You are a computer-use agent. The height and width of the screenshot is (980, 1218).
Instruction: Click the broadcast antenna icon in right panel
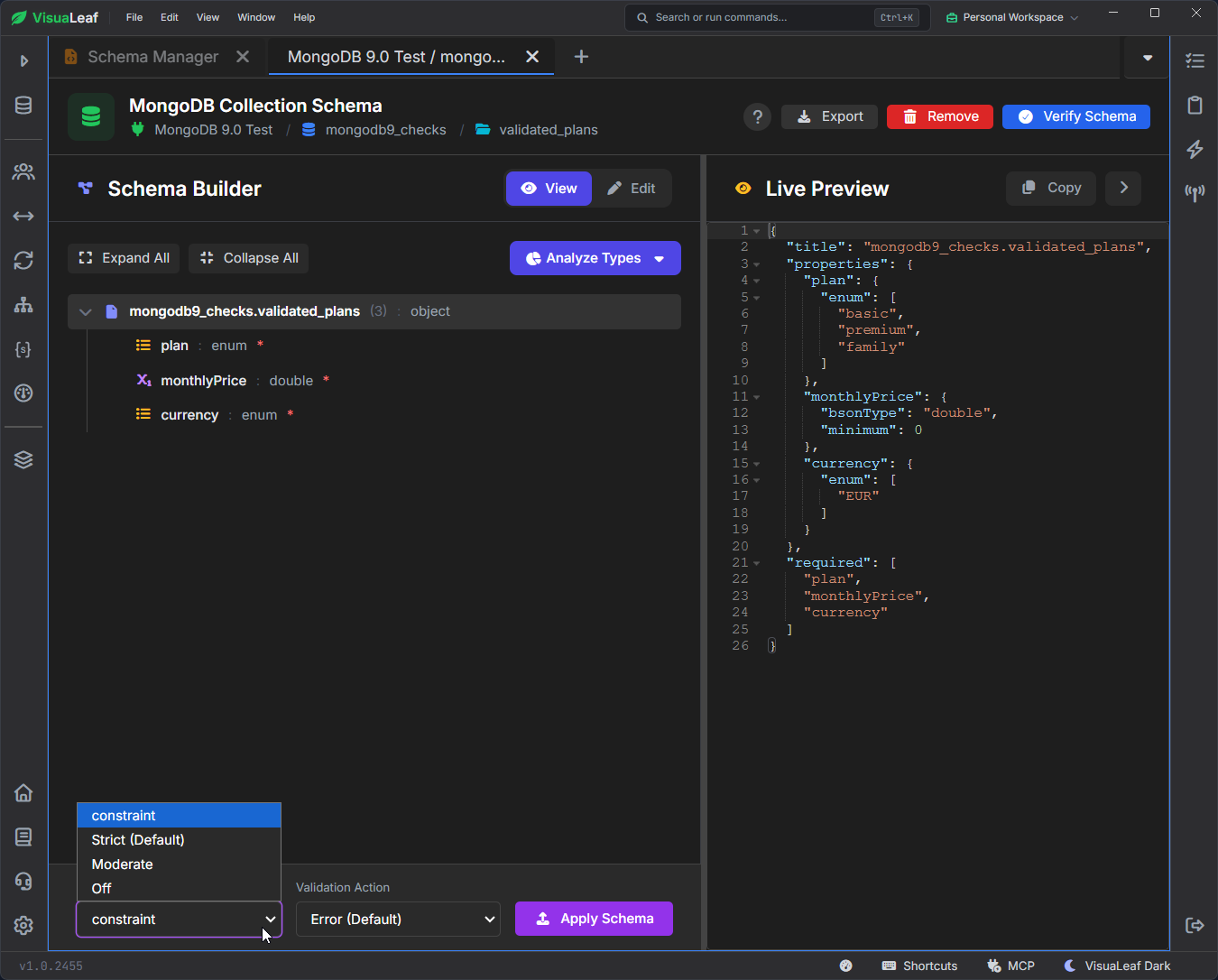click(x=1195, y=192)
